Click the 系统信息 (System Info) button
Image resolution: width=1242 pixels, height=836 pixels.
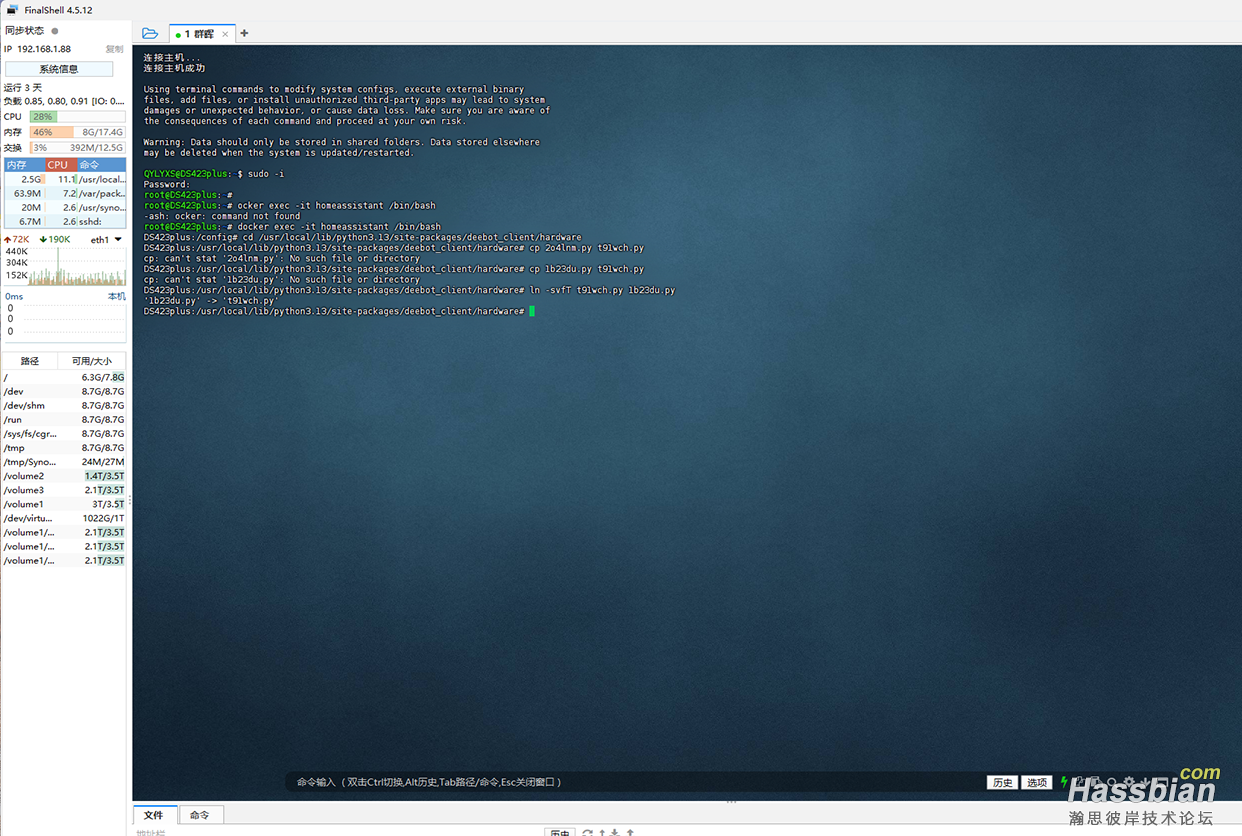(59, 69)
